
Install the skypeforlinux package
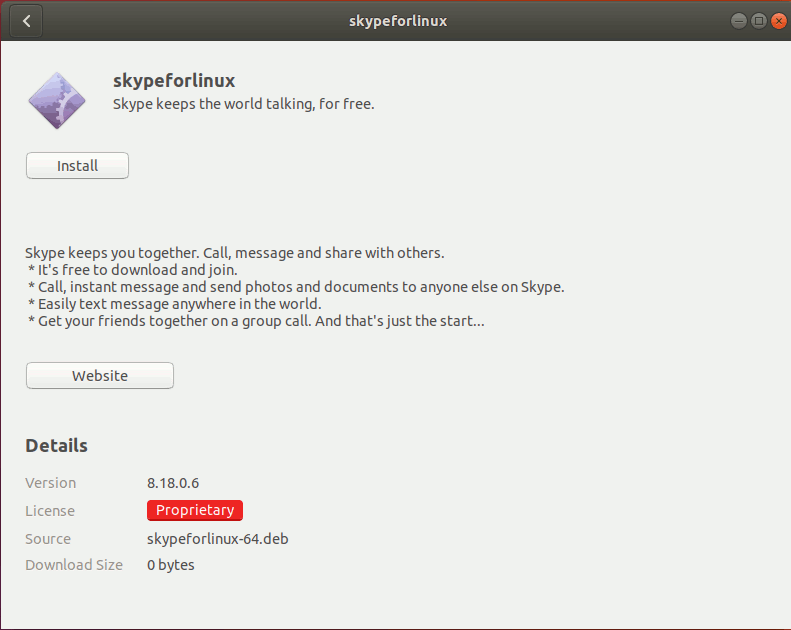(x=77, y=165)
